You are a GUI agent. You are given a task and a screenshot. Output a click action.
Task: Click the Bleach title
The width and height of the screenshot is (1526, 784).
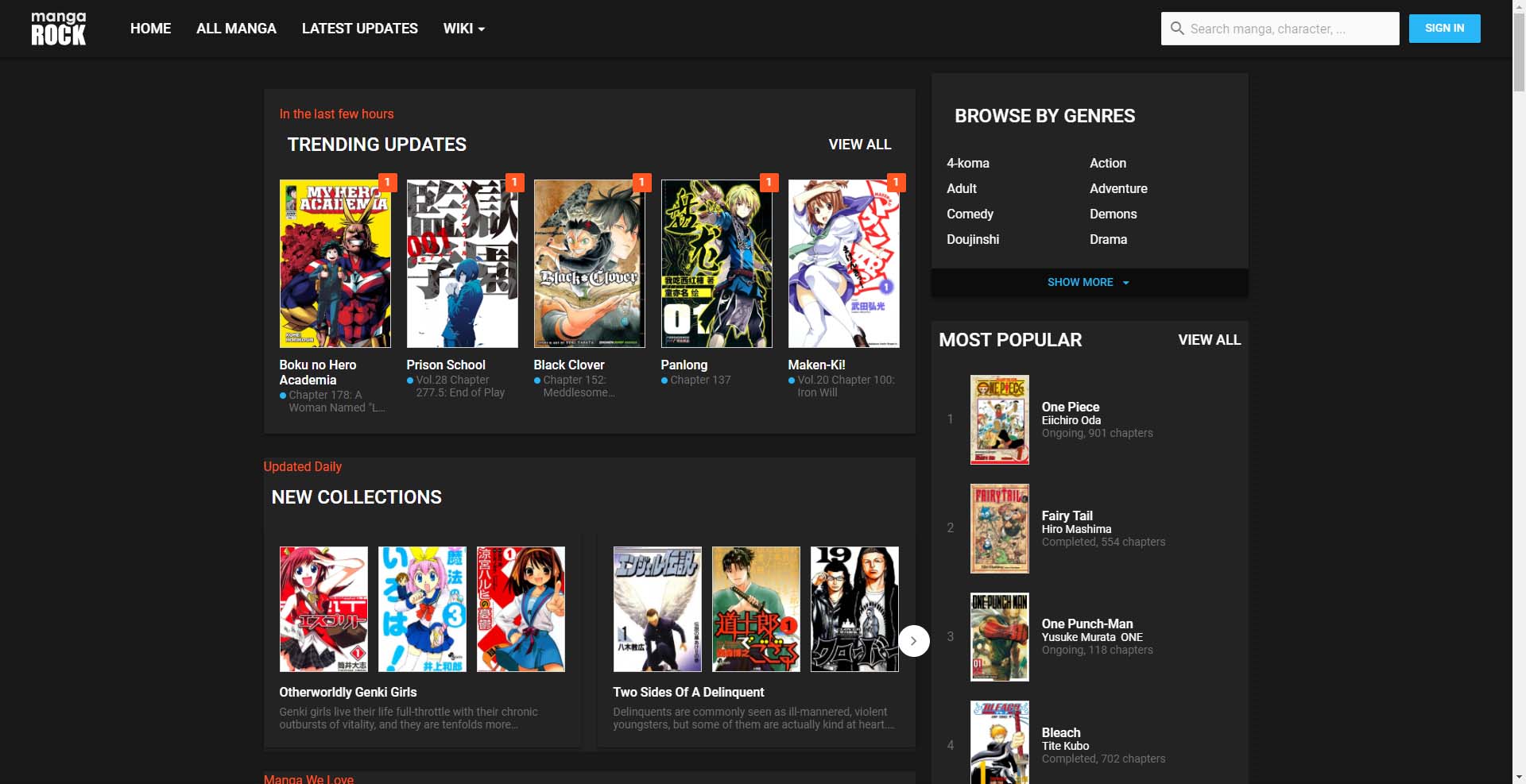tap(1061, 732)
